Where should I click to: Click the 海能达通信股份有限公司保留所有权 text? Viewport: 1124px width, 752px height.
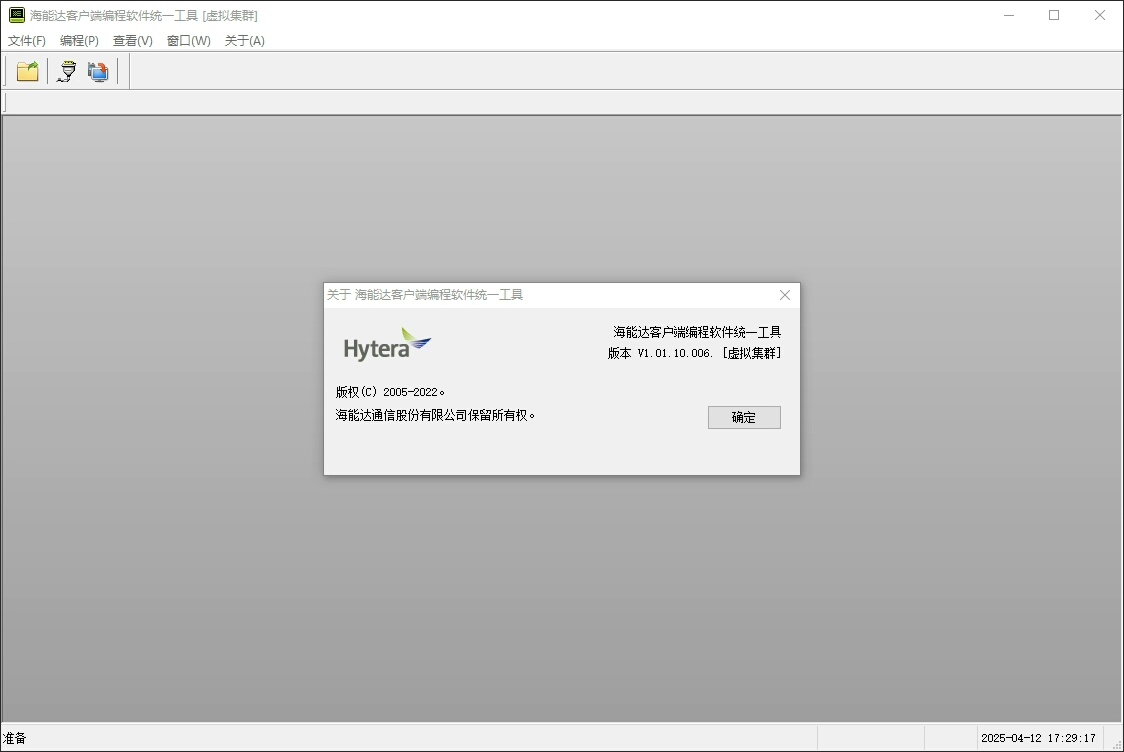coord(435,415)
